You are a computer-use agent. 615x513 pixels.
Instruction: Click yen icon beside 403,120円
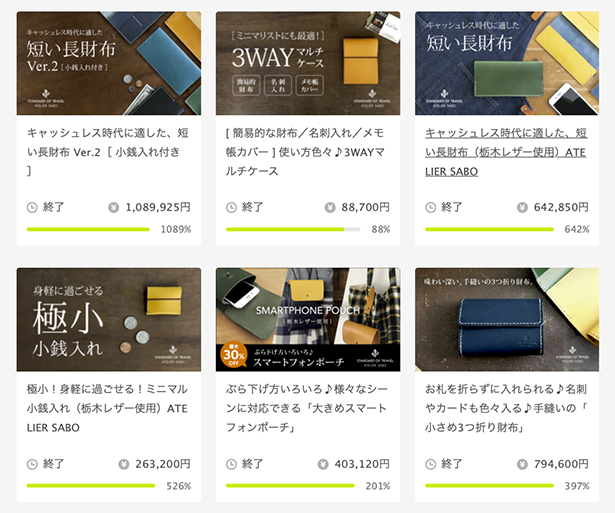click(323, 464)
